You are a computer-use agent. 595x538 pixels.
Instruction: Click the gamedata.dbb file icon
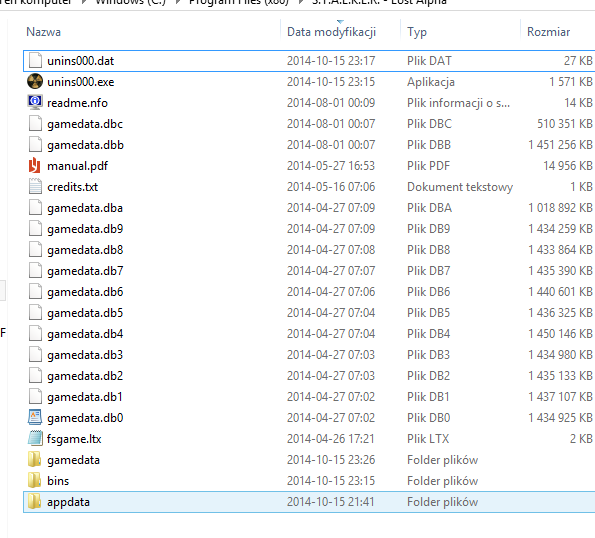pyautogui.click(x=35, y=145)
